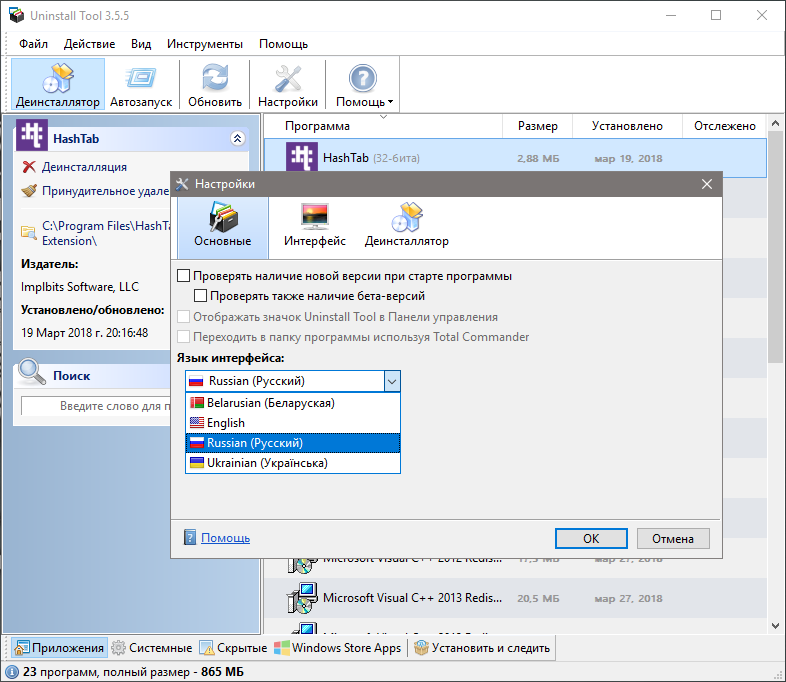Switch to the Системные bottom tab

click(151, 648)
